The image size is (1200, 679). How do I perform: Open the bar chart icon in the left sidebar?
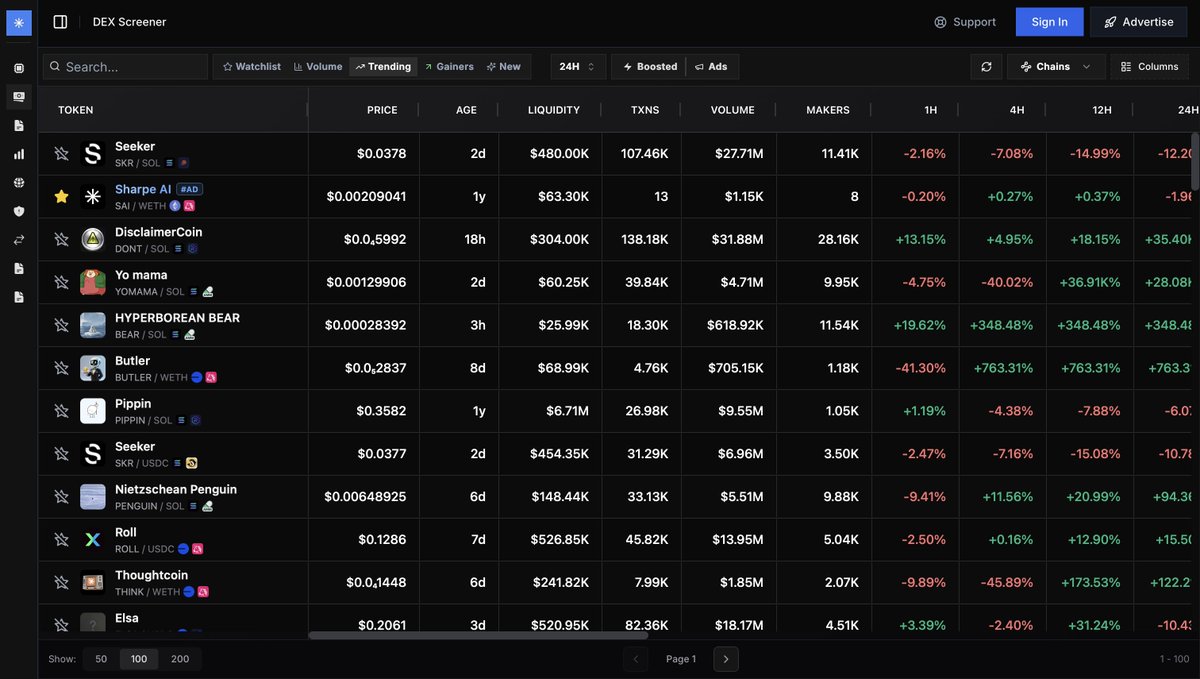[19, 154]
